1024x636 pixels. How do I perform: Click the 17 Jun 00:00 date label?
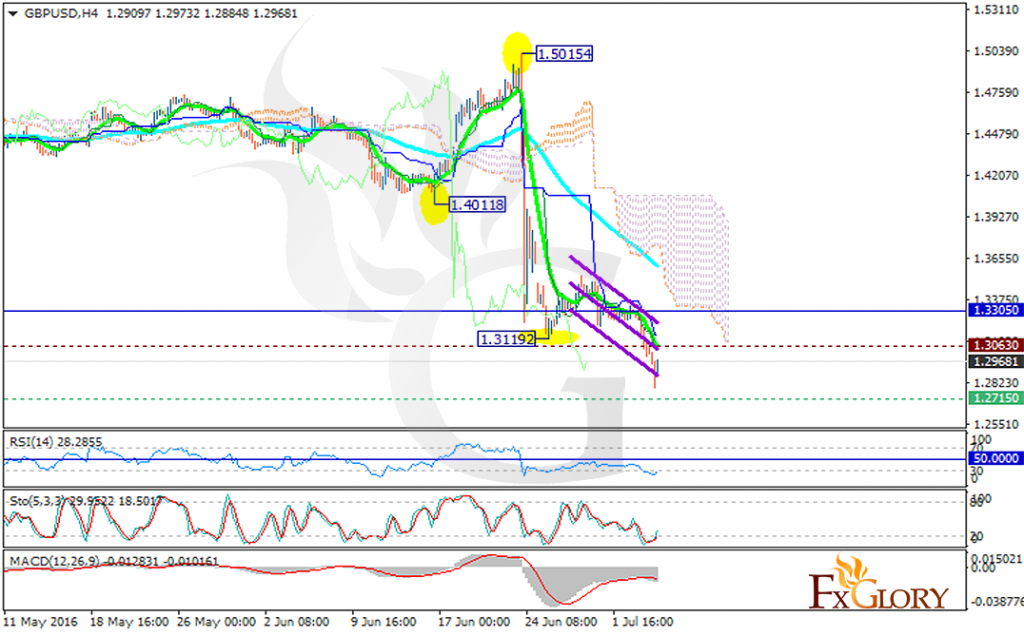pos(474,622)
